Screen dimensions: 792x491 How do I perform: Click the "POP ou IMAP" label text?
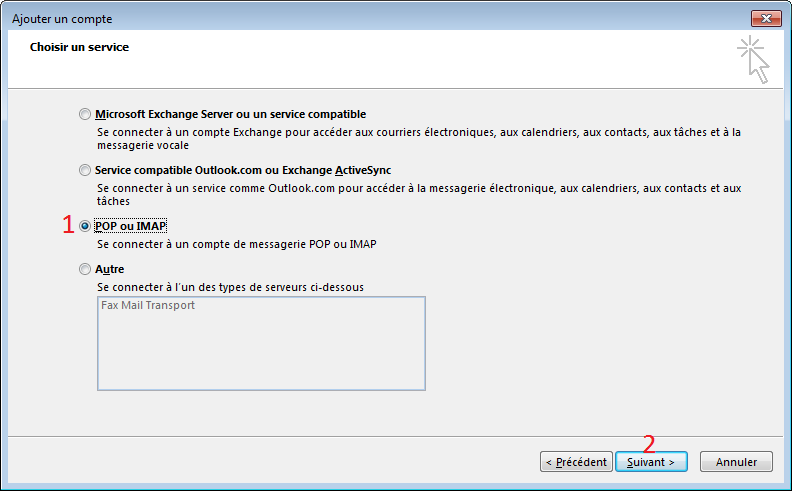130,226
